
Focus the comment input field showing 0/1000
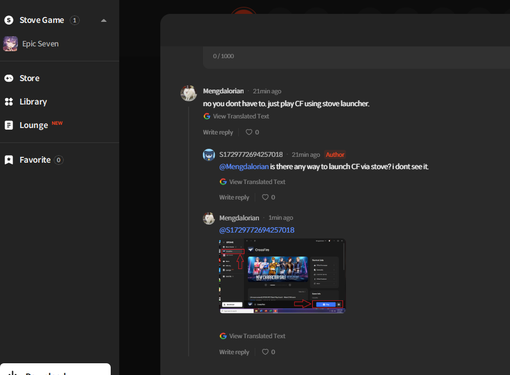[356, 57]
